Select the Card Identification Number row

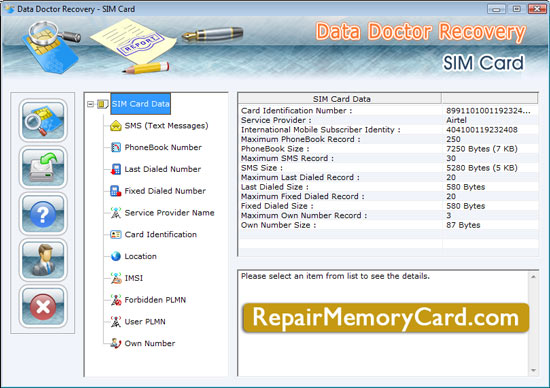tap(388, 111)
